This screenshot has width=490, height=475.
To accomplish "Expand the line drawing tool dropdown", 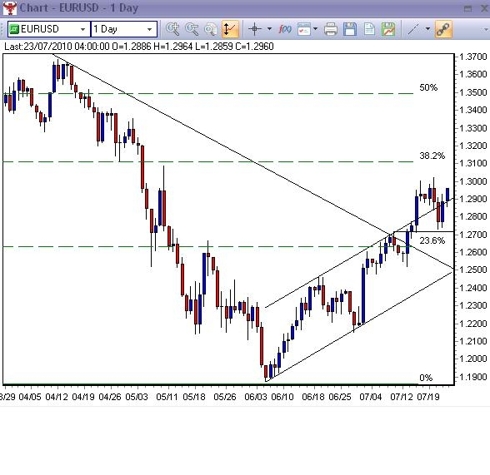I will [x=428, y=29].
